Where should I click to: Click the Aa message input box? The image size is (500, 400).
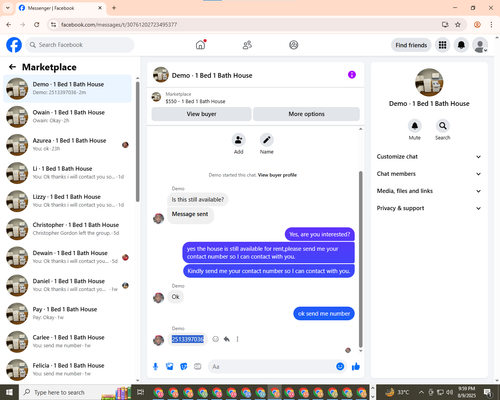point(272,367)
